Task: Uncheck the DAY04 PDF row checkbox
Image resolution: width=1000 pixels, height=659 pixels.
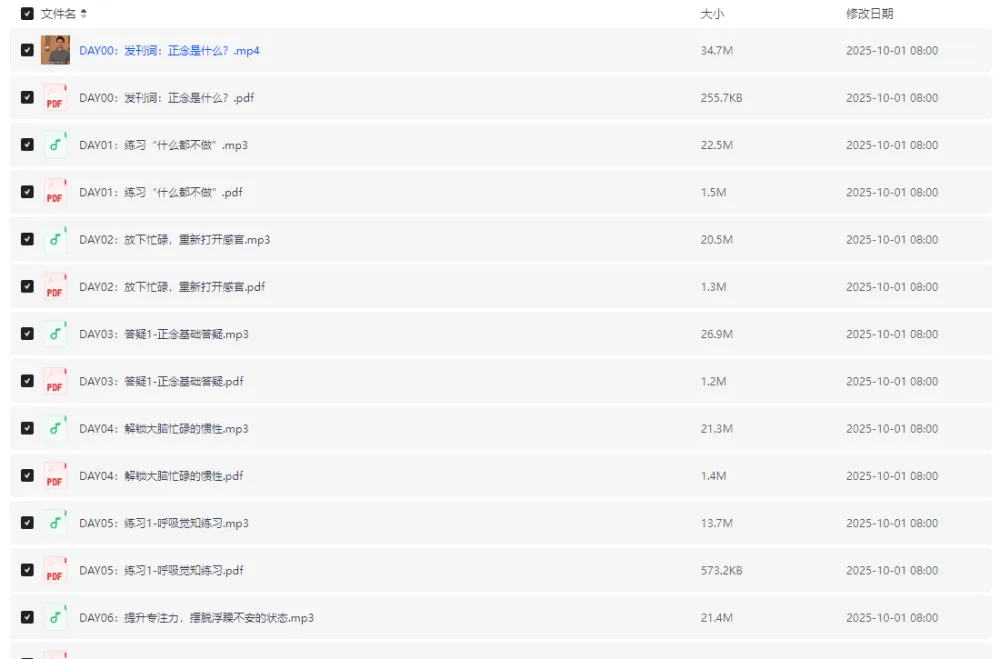Action: click(x=27, y=475)
